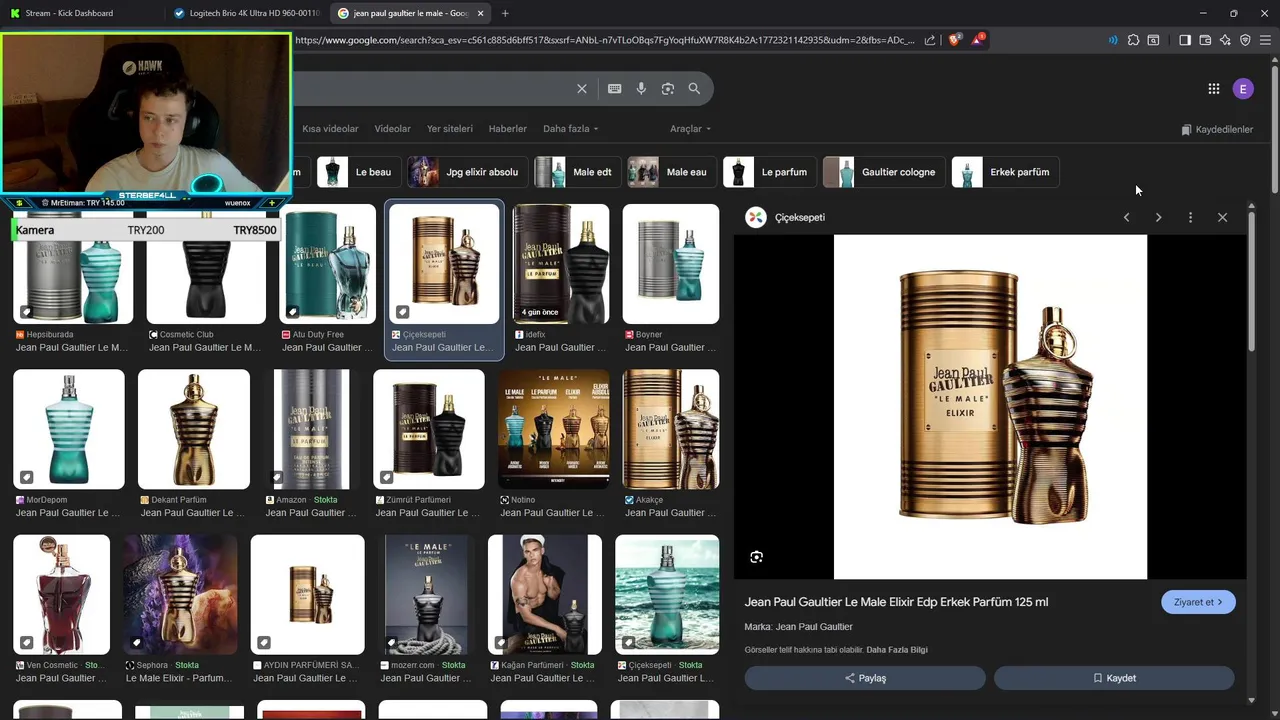Switch to Kısa videolar tab
The height and width of the screenshot is (720, 1280).
(x=330, y=129)
